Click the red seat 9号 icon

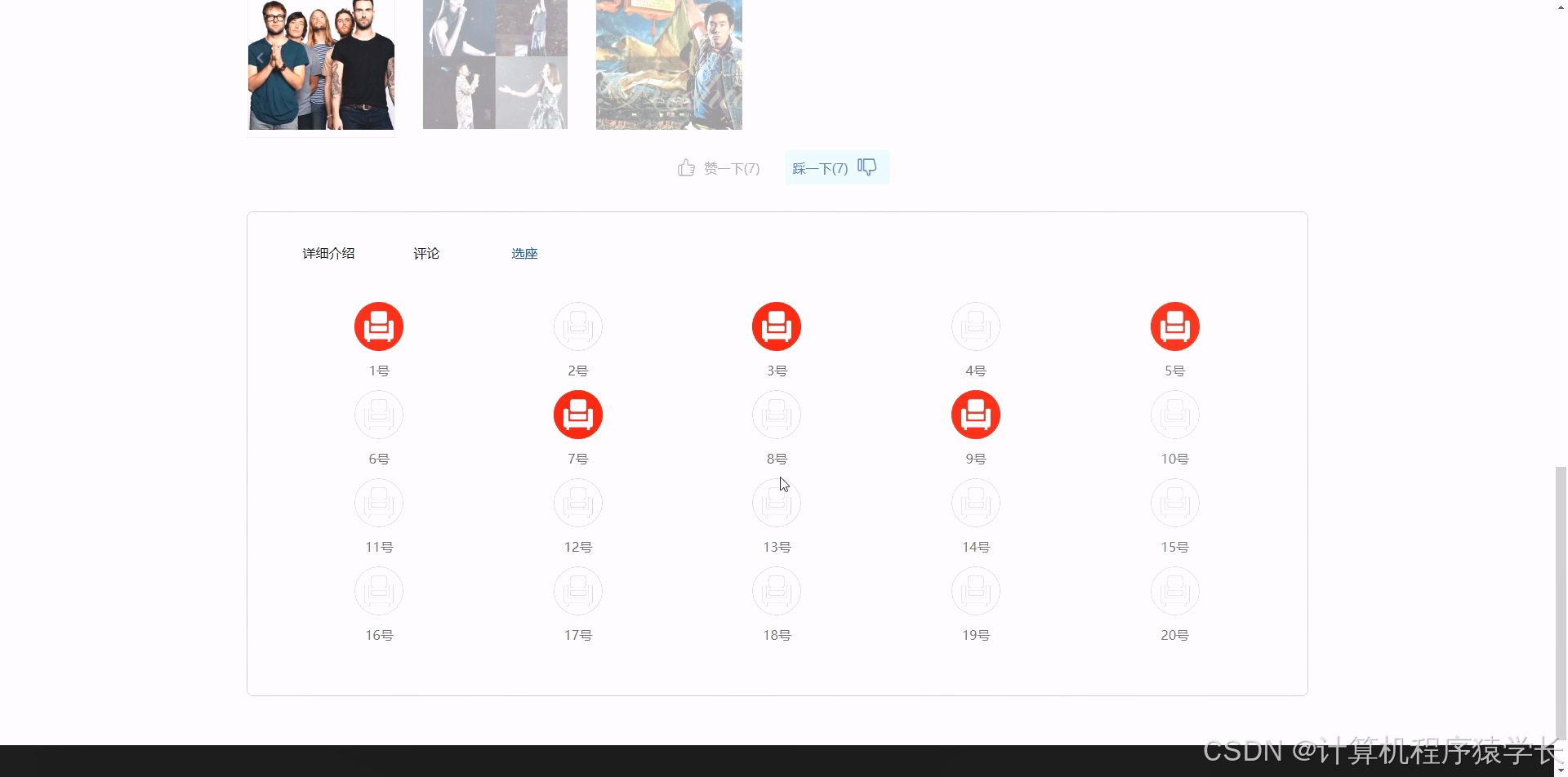[x=976, y=415]
